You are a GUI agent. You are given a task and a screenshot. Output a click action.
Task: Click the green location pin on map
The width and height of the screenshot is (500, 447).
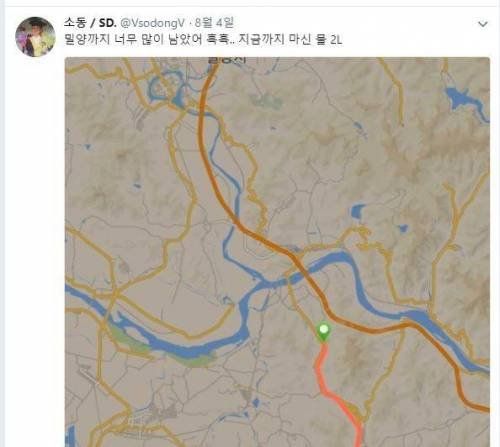323,332
